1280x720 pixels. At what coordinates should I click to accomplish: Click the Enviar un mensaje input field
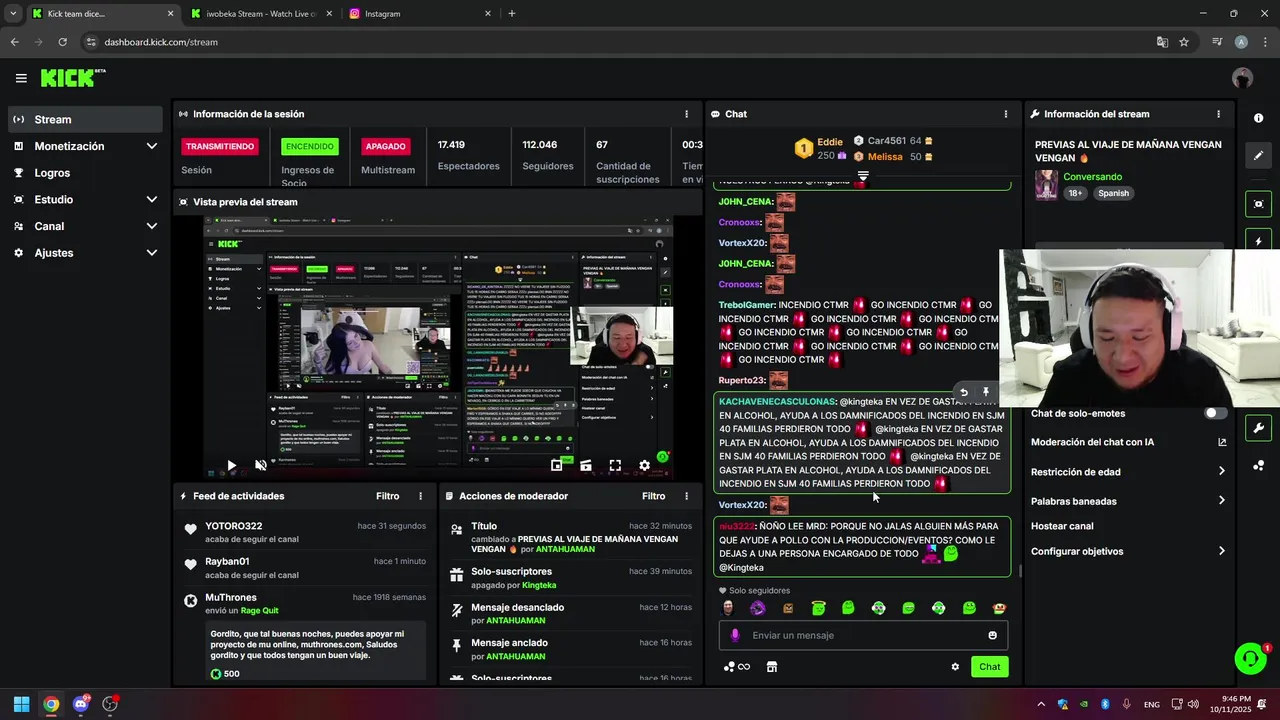(x=863, y=635)
